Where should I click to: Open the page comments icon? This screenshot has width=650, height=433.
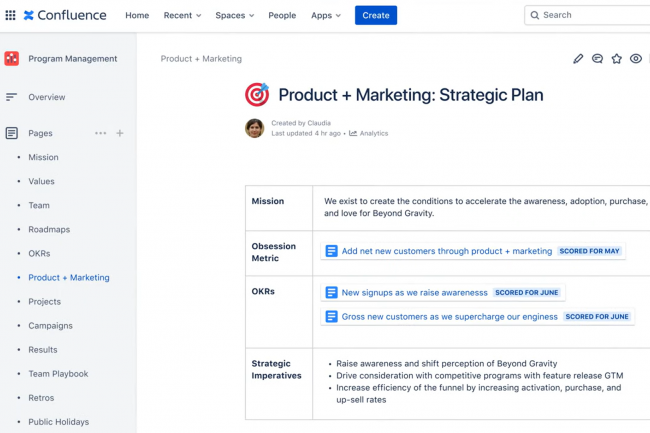click(x=597, y=59)
